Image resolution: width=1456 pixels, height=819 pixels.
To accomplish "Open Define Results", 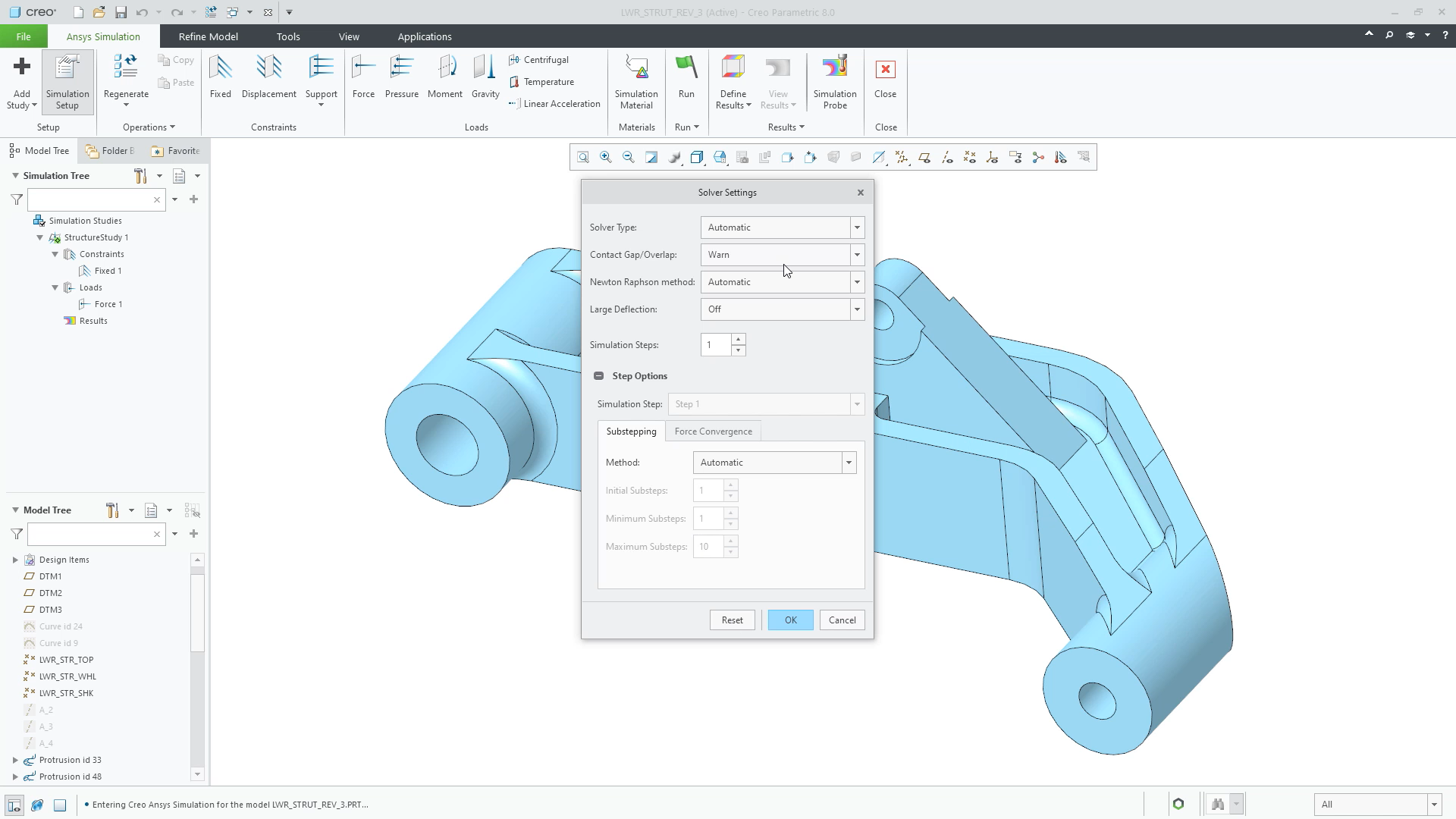I will pyautogui.click(x=733, y=82).
